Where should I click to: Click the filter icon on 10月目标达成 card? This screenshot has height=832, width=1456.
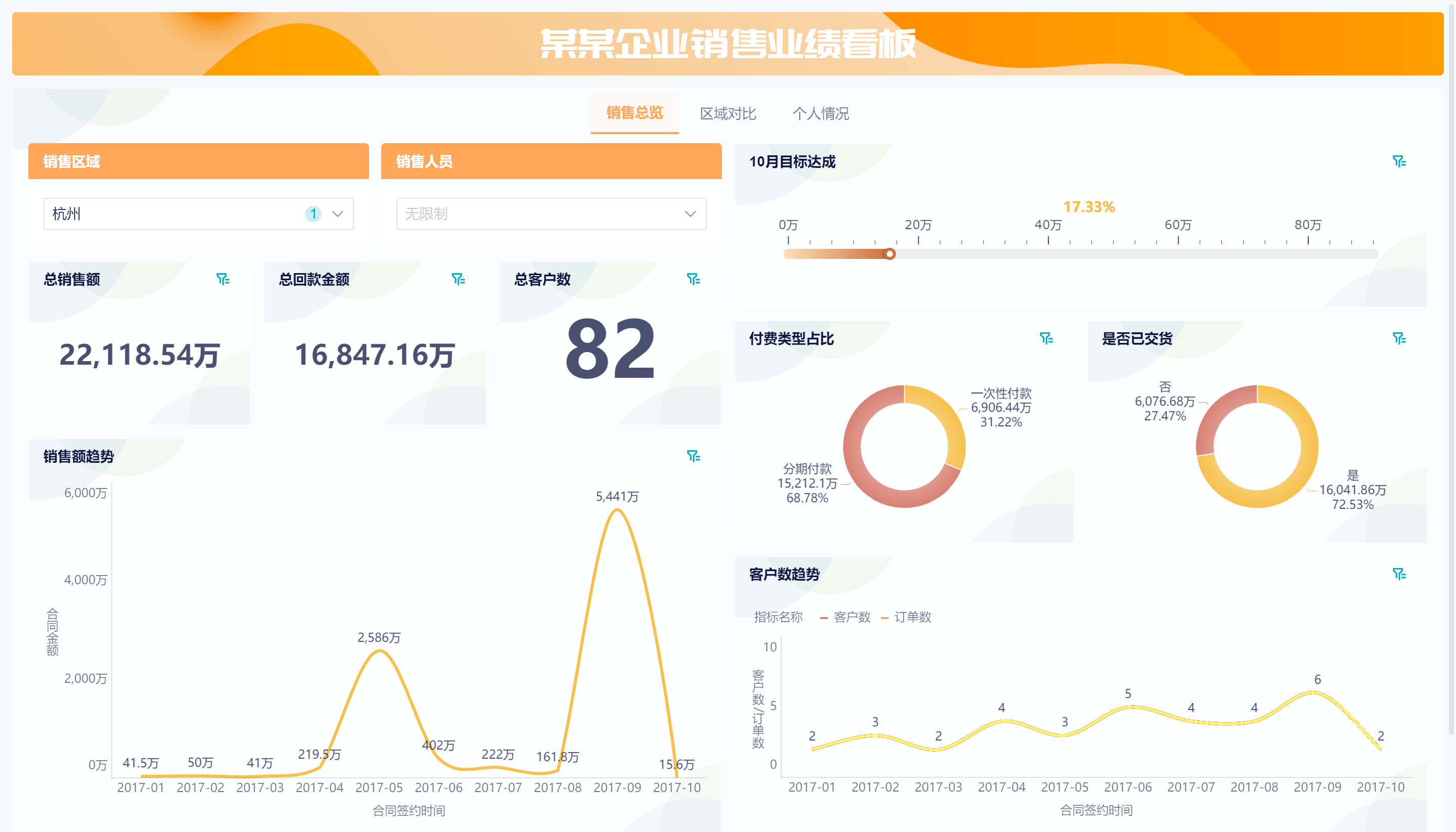coord(1399,162)
